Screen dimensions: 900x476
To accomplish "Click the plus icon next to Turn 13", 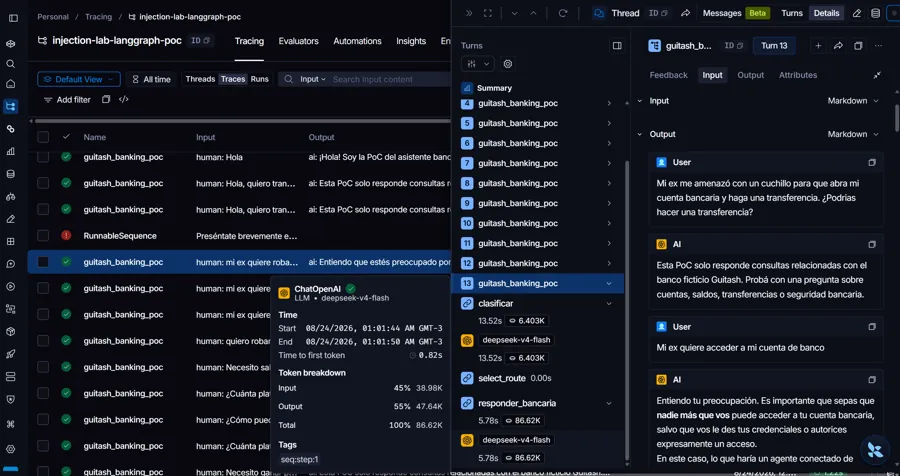I will pyautogui.click(x=818, y=46).
